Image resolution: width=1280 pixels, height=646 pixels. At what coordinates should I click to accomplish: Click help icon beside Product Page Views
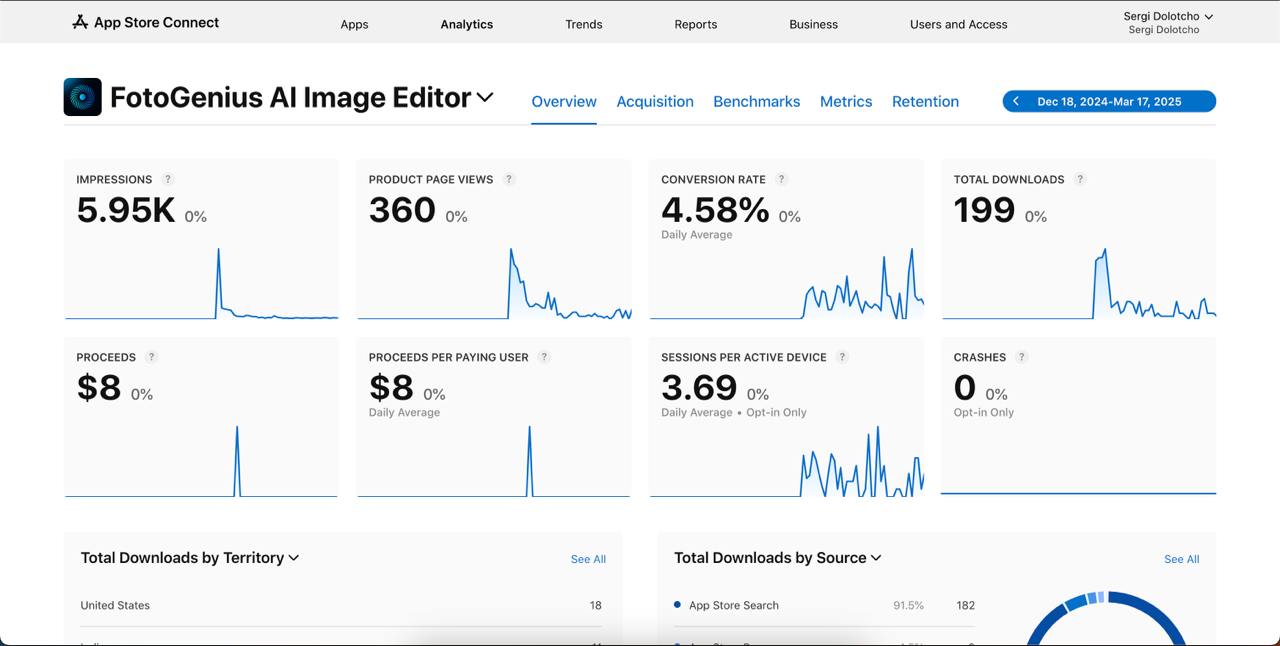pyautogui.click(x=509, y=179)
